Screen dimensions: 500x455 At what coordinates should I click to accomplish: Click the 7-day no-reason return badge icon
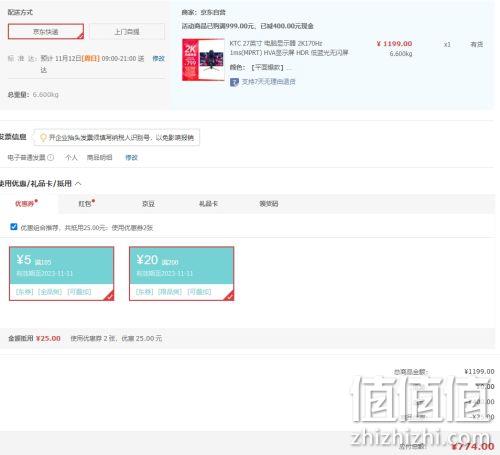[x=234, y=81]
